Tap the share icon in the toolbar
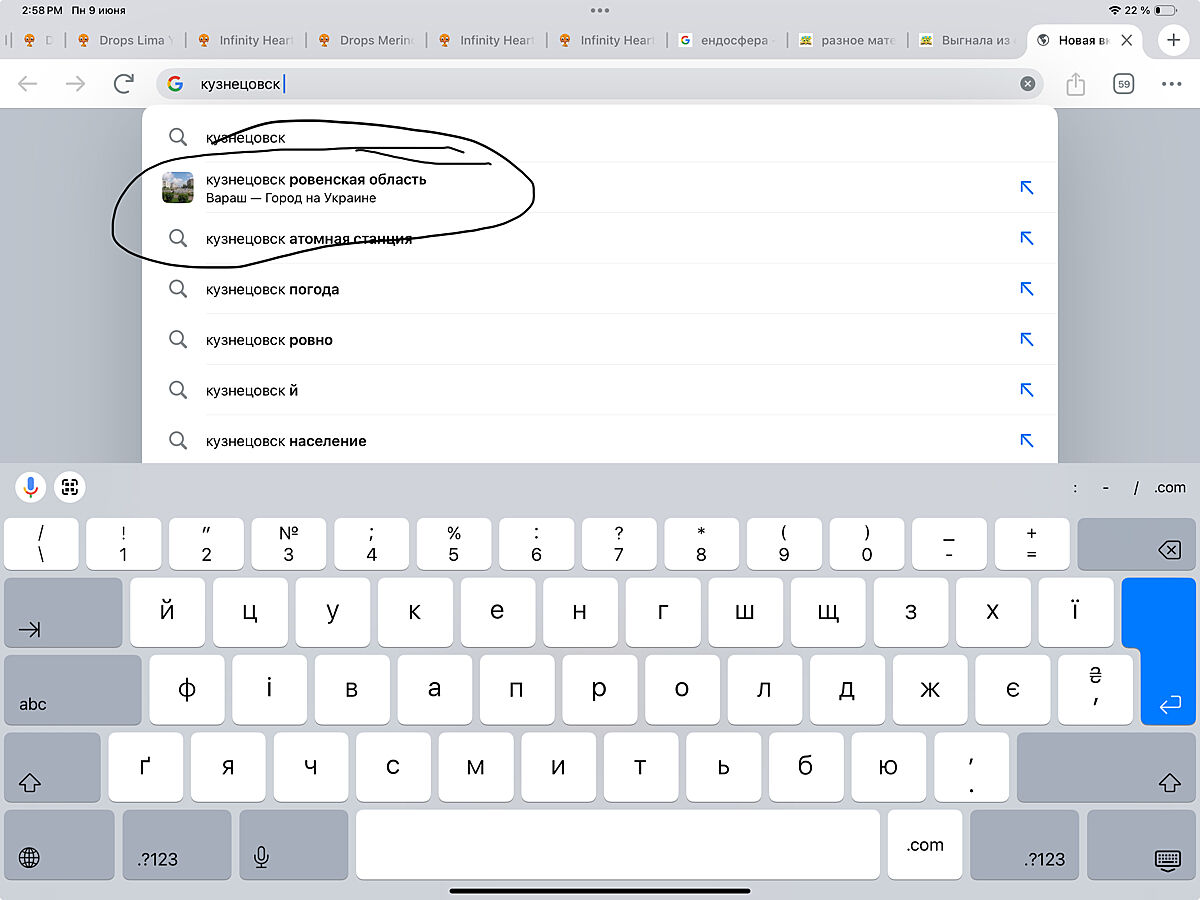This screenshot has height=900, width=1200. (x=1076, y=84)
